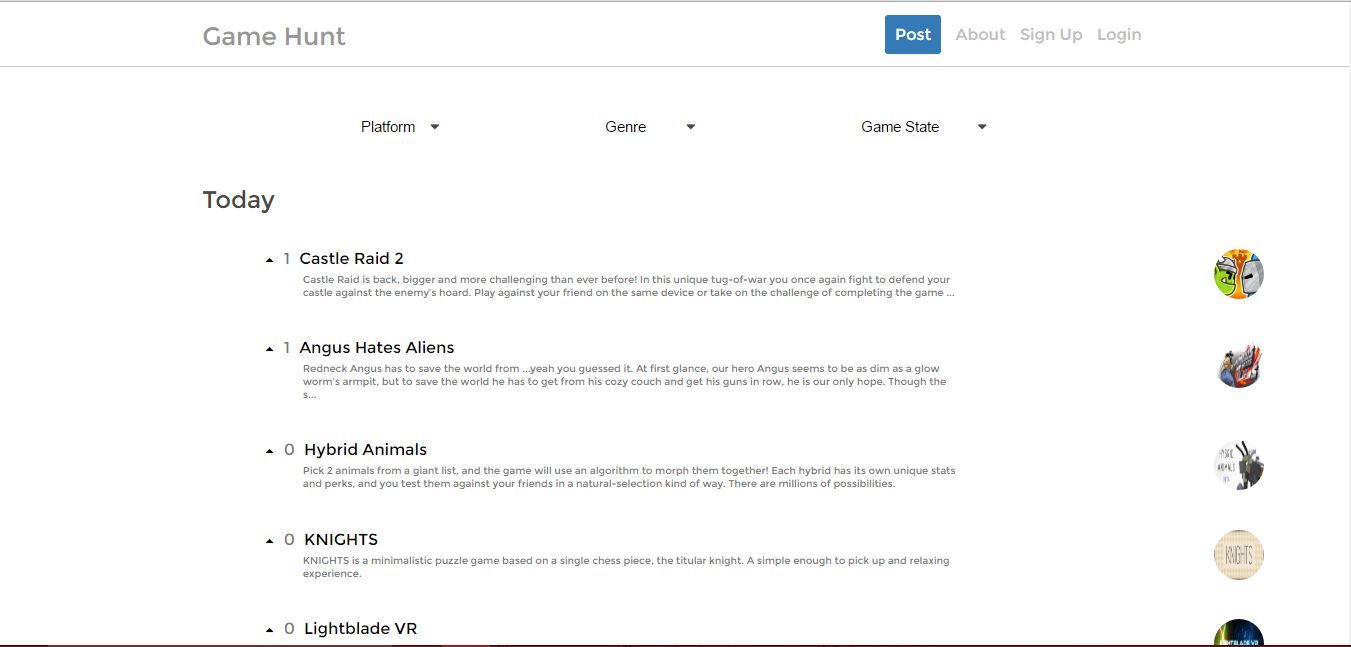Upvote the KNIGHTS game

270,538
